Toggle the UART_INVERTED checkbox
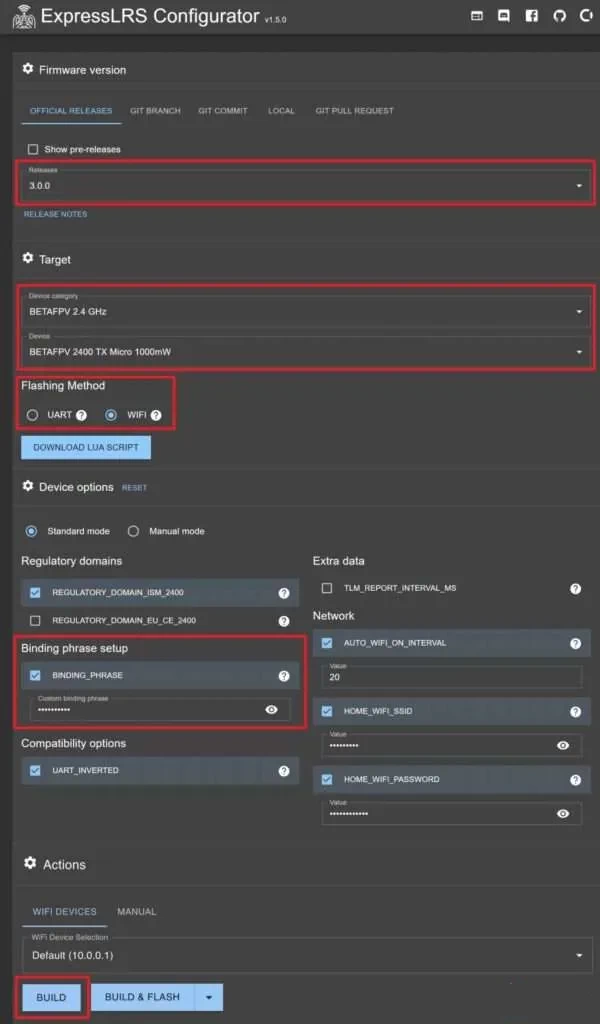The image size is (600, 1024). [35, 771]
